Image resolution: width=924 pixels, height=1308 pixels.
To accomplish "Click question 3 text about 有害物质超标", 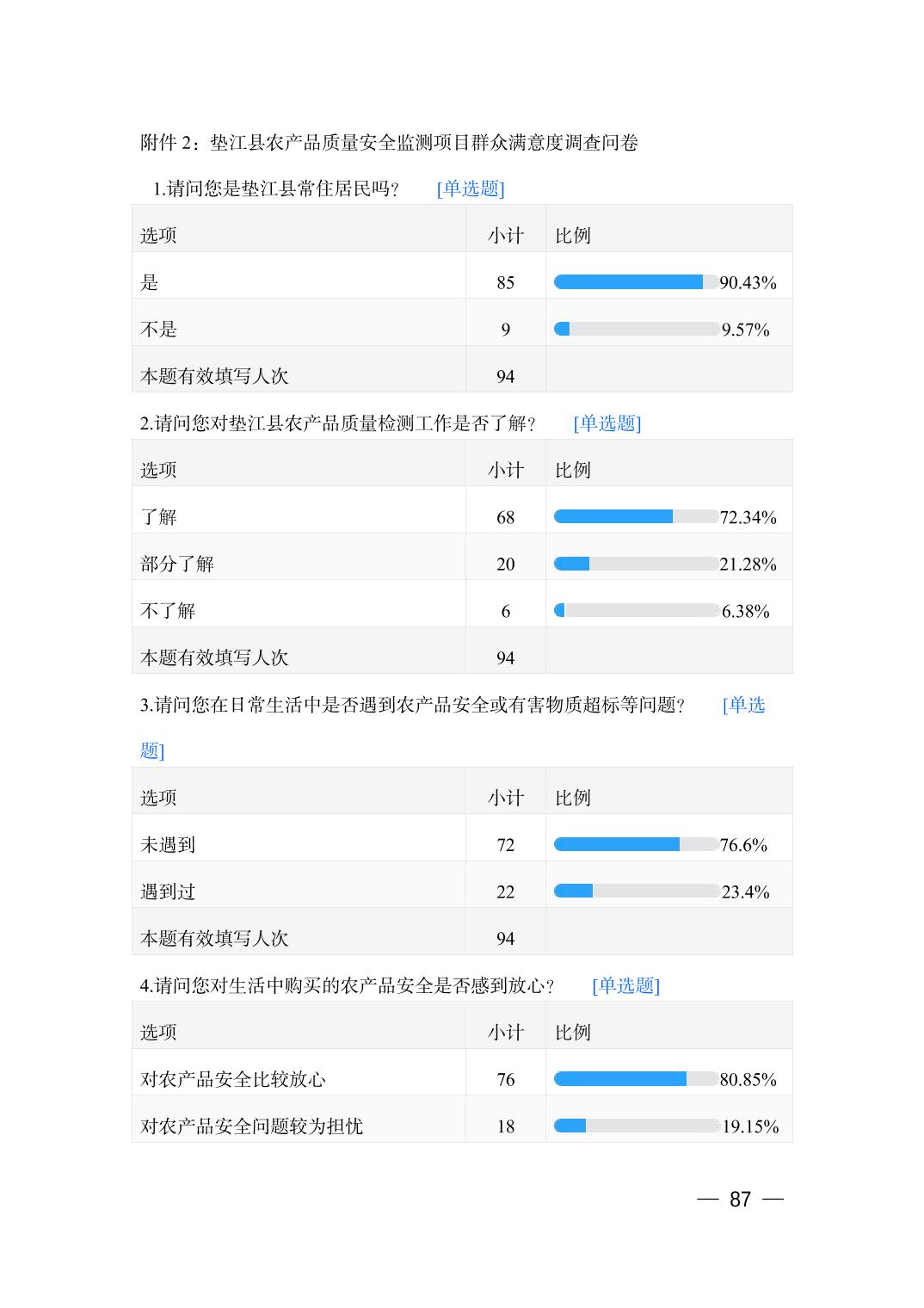I will tap(412, 706).
